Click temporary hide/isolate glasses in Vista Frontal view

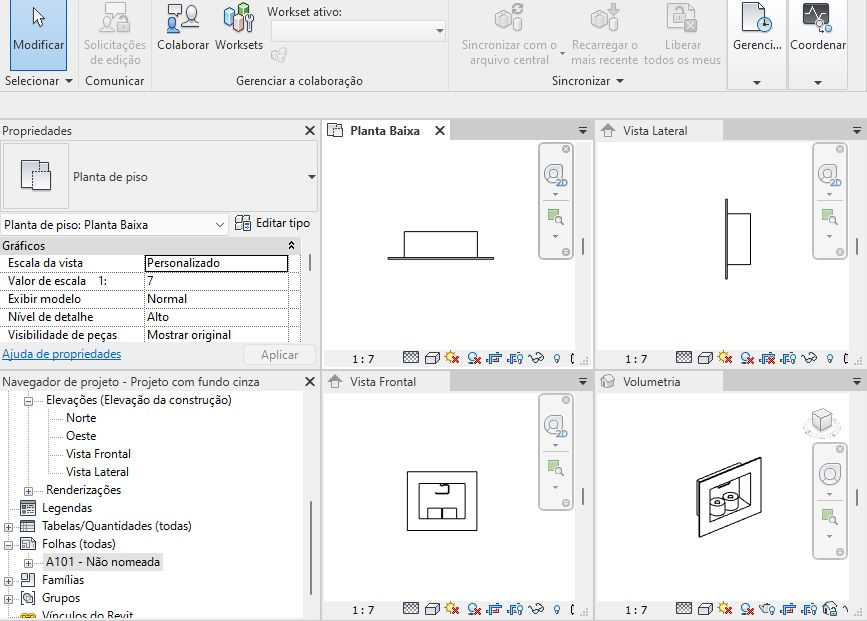535,609
